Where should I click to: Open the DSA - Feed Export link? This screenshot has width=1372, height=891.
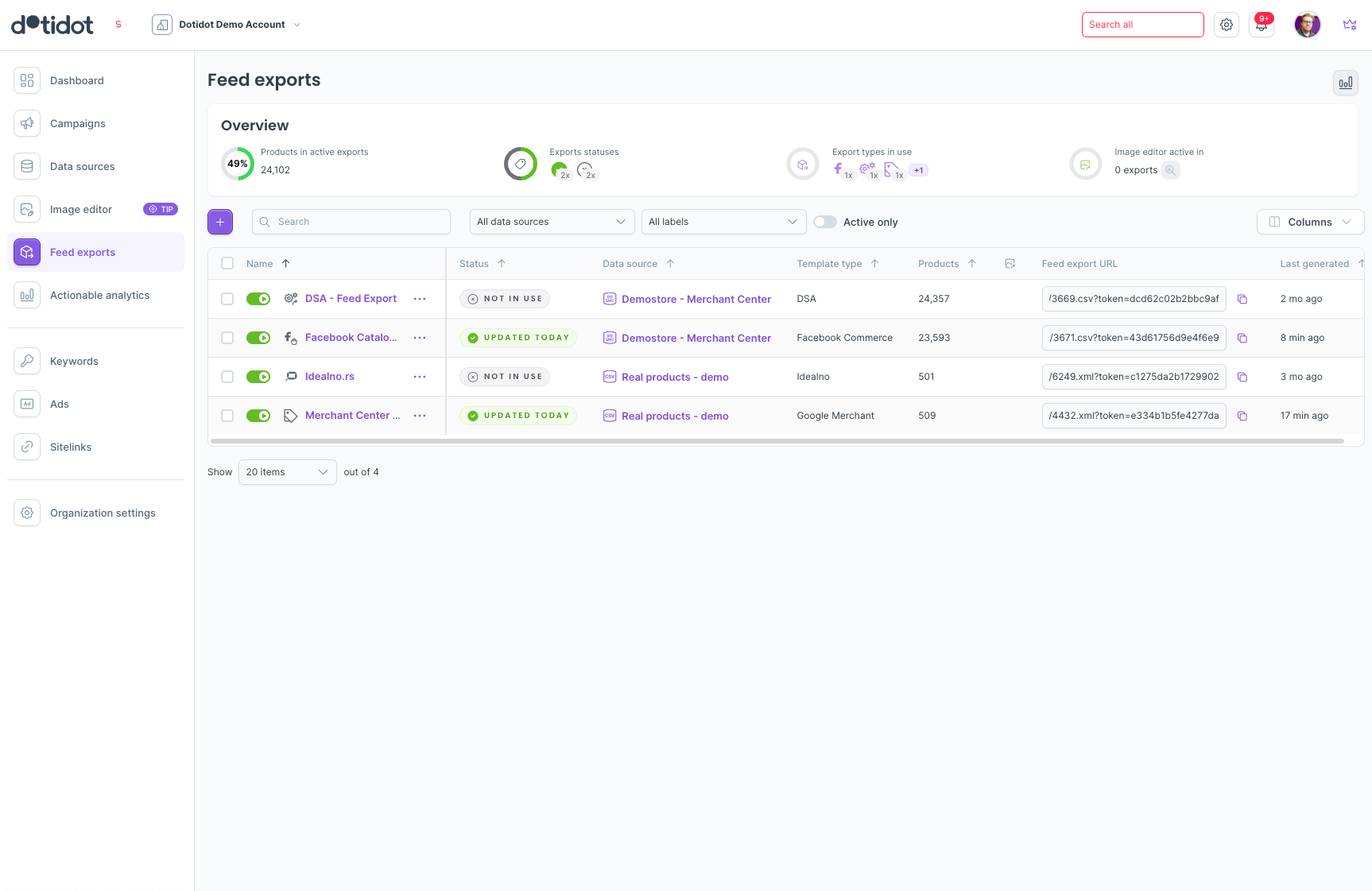coord(351,299)
